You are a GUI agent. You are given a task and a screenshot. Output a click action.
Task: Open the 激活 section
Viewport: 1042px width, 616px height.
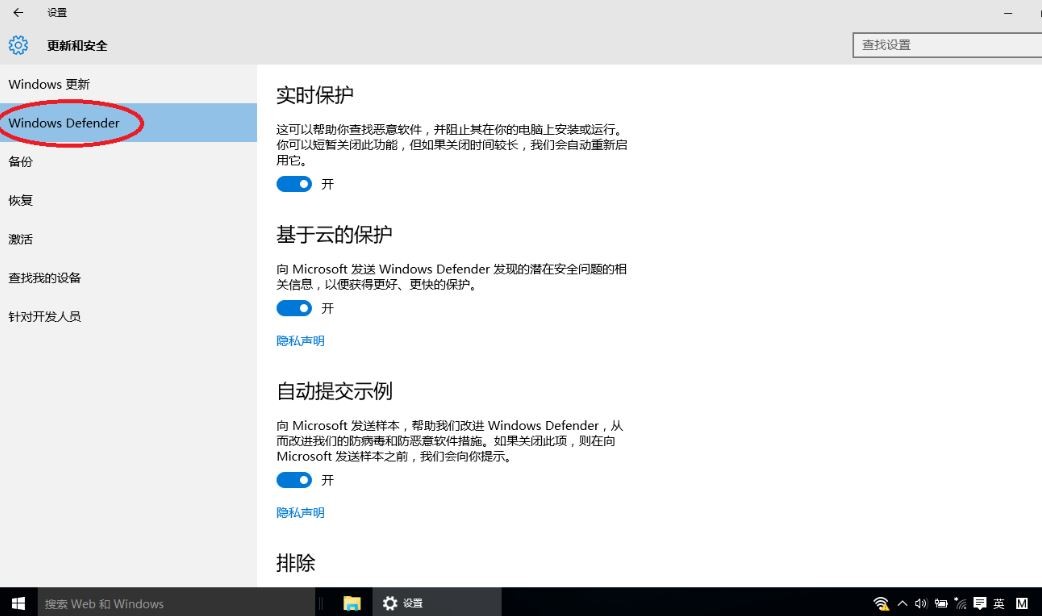[x=128, y=239]
